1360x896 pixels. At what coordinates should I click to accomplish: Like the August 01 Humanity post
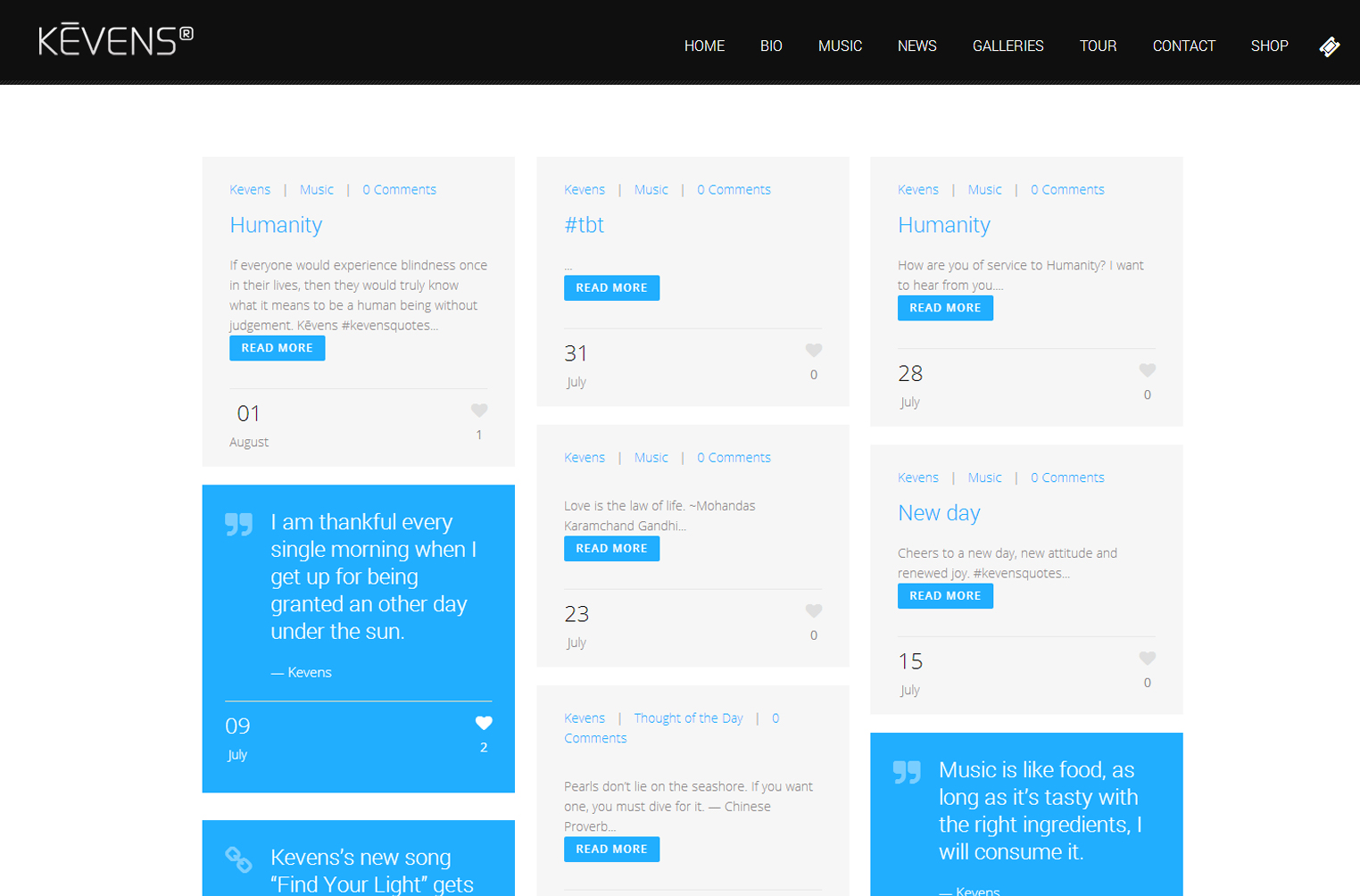(479, 411)
